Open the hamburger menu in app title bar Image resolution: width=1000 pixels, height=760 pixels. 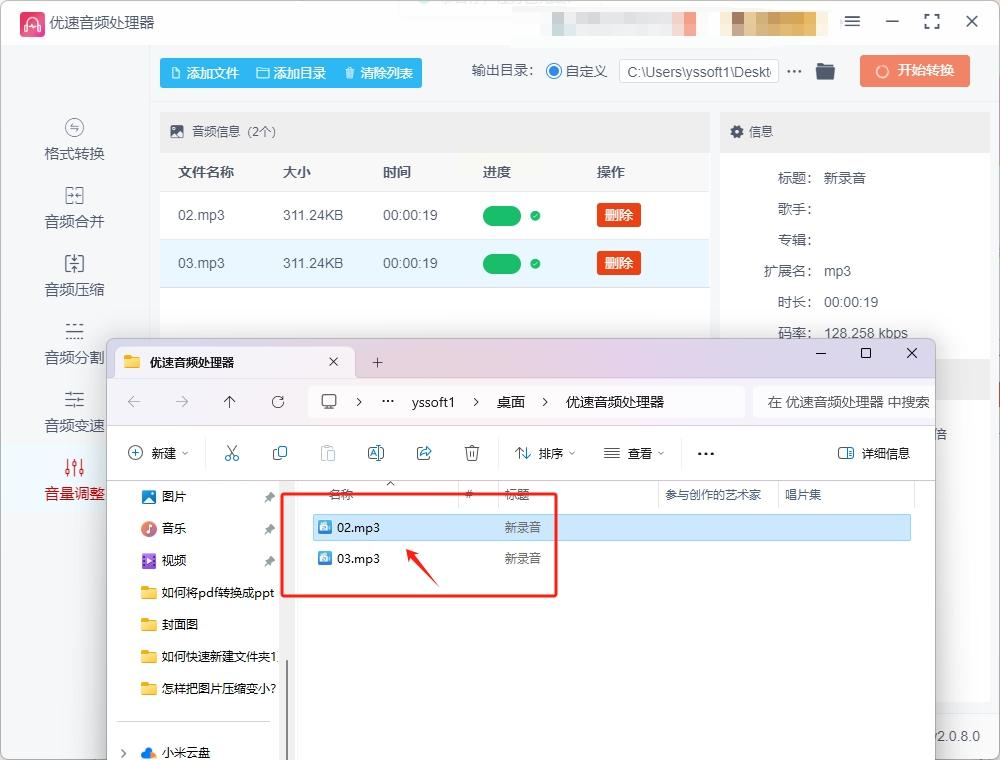[852, 22]
